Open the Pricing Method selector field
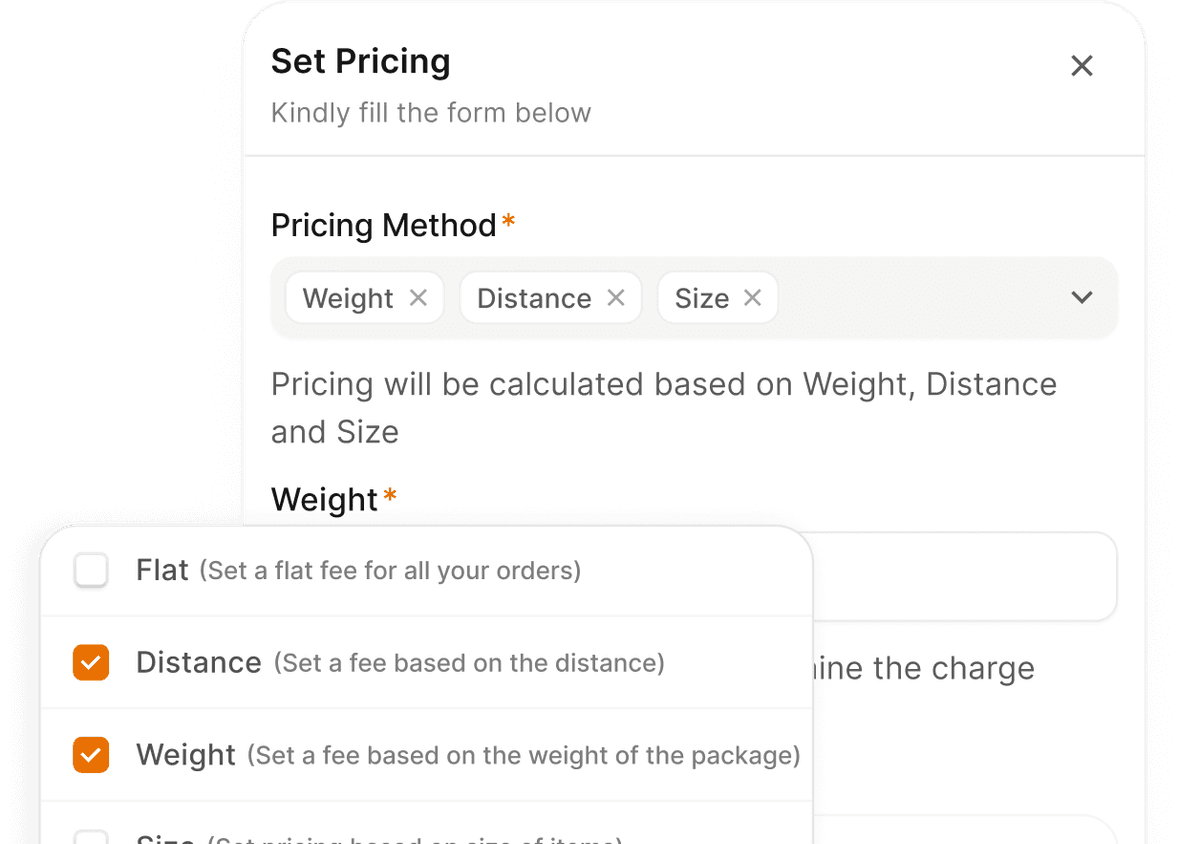Screen dimensions: 1200x844 click(900, 297)
